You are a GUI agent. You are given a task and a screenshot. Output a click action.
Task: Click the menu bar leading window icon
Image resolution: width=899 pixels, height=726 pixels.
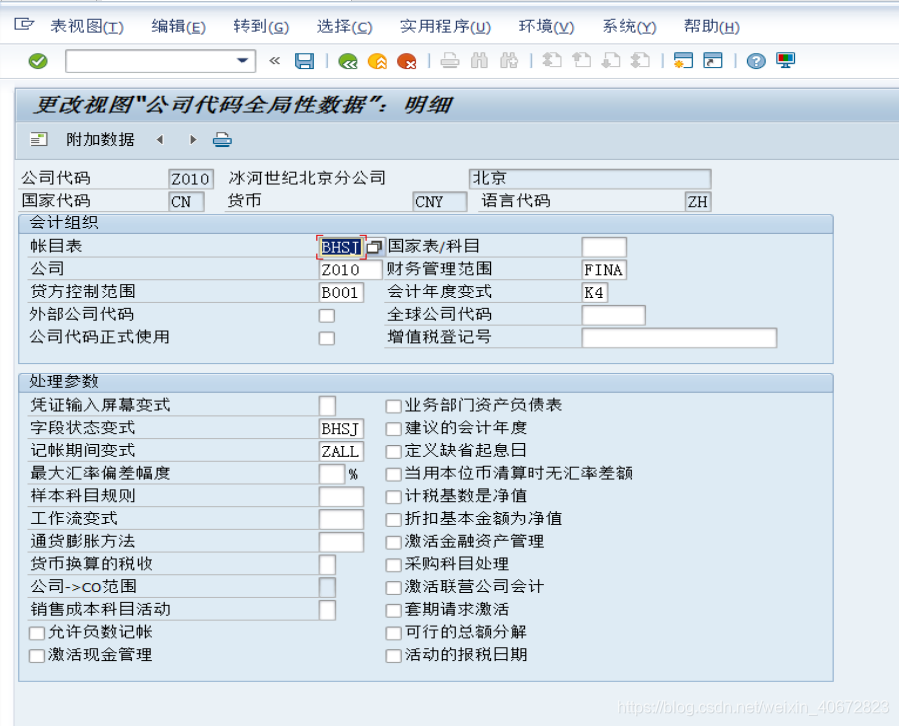(24, 24)
